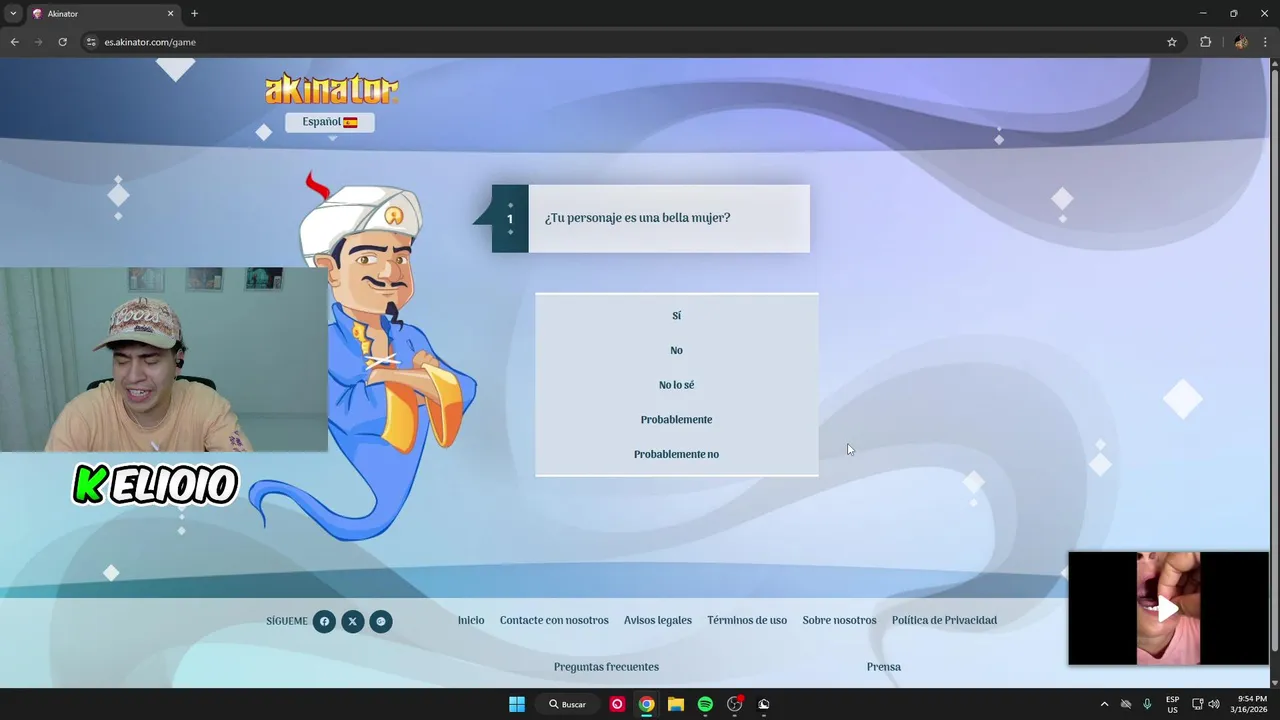The width and height of the screenshot is (1280, 720).
Task: Open the 'Prensa' footer link
Action: [x=884, y=667]
